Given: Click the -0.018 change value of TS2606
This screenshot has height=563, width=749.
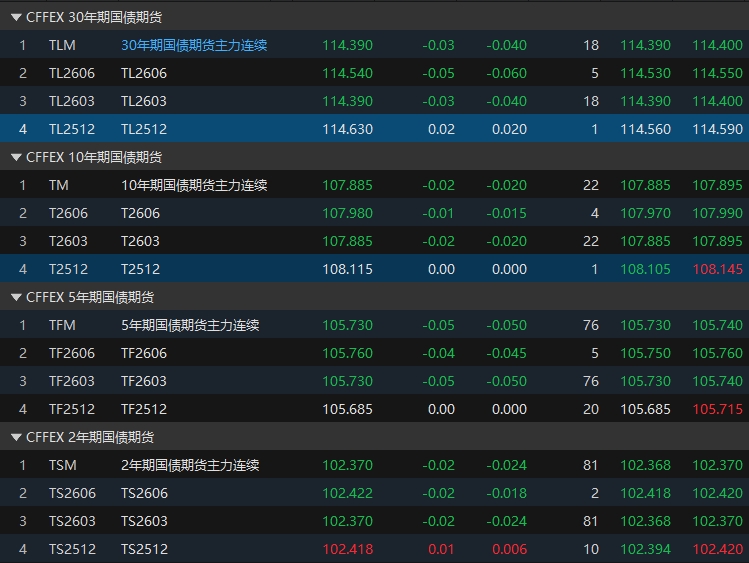Looking at the screenshot, I should point(506,493).
